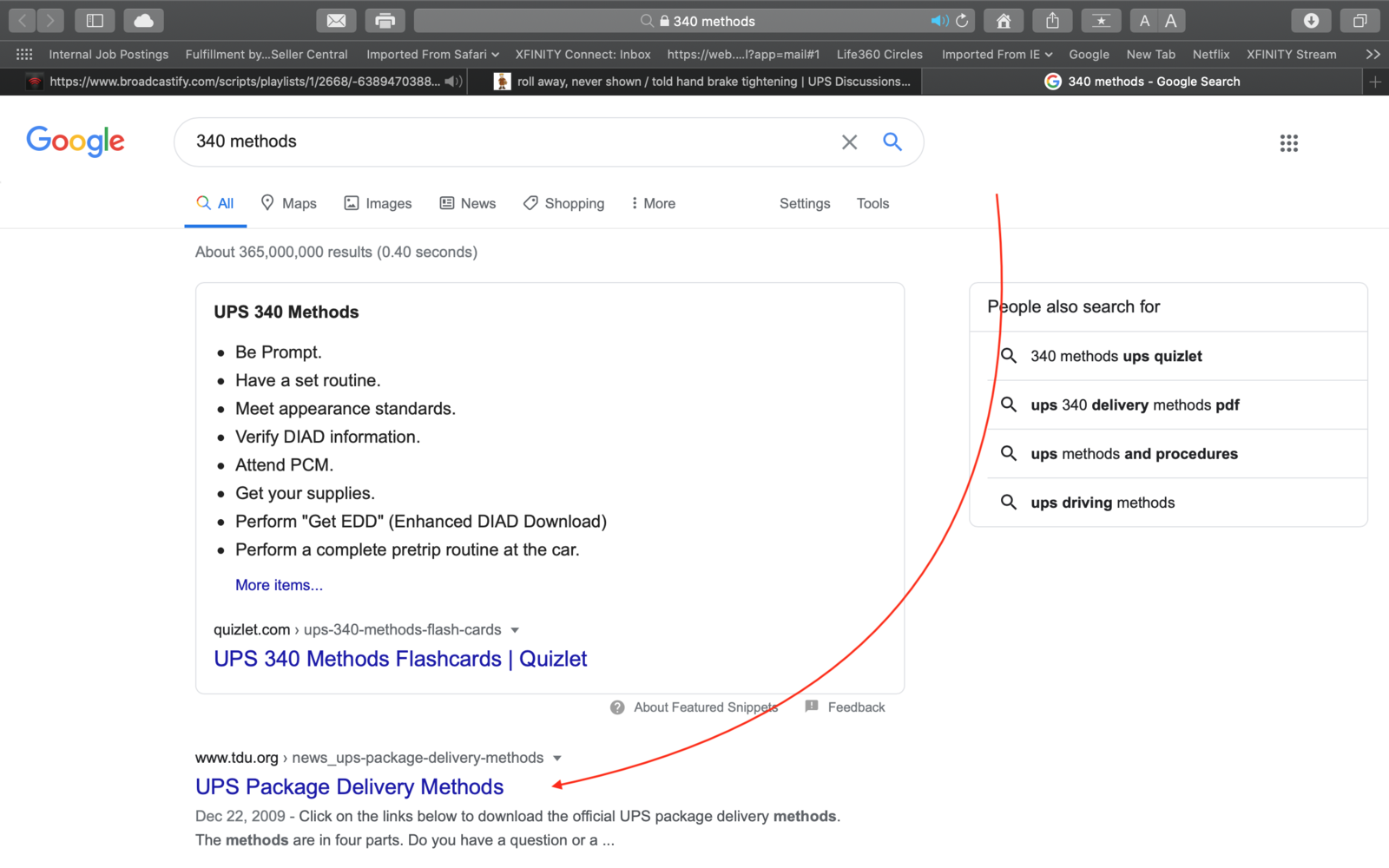
Task: Switch to the broadcastify.com tab
Action: tap(234, 82)
